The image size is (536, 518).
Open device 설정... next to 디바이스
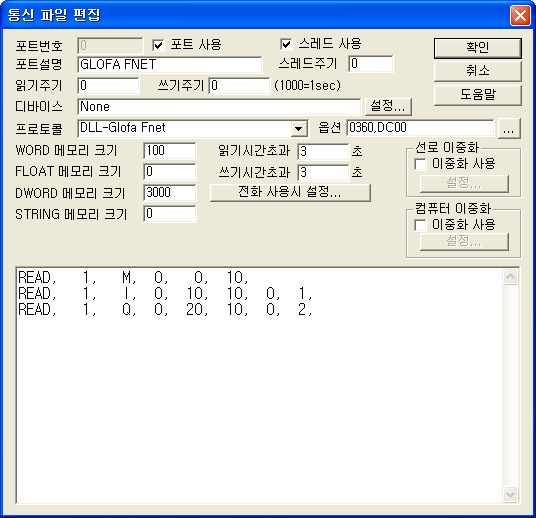pos(388,106)
